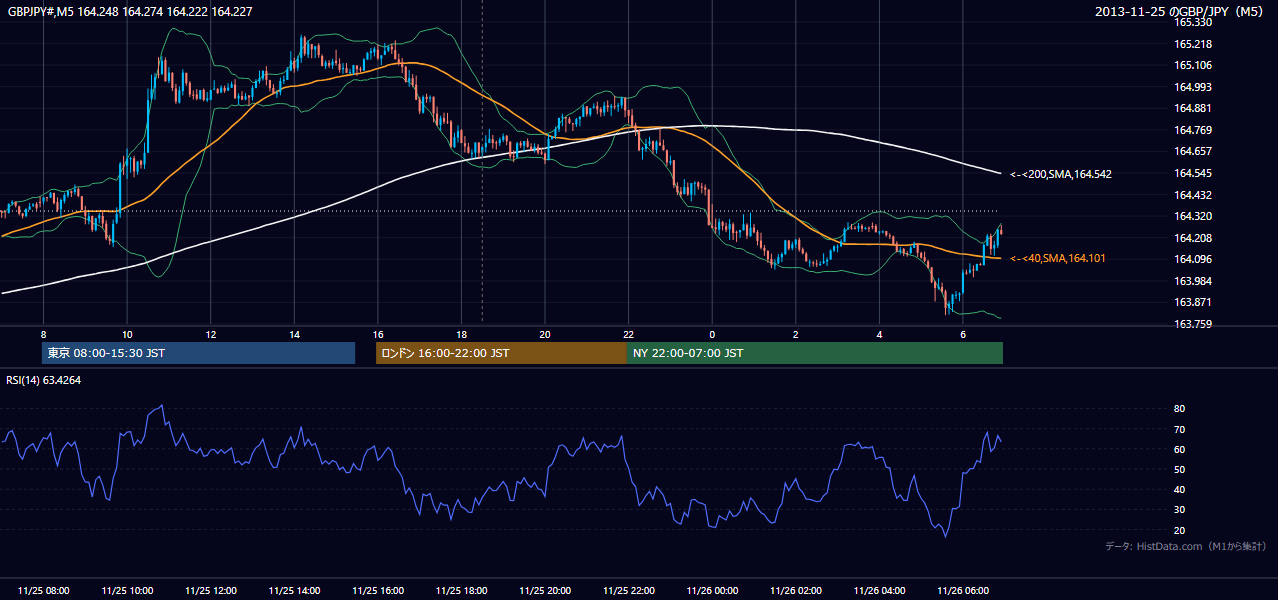Click the '11/25 18:00' bottom time label
1278x600 pixels.
[x=462, y=591]
